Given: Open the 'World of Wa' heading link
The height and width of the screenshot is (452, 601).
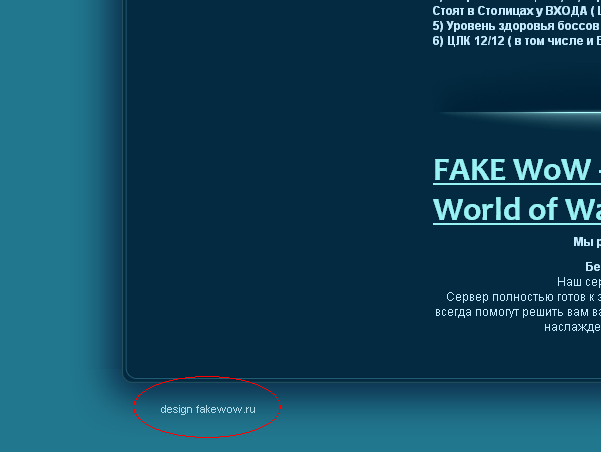Looking at the screenshot, I should 517,209.
